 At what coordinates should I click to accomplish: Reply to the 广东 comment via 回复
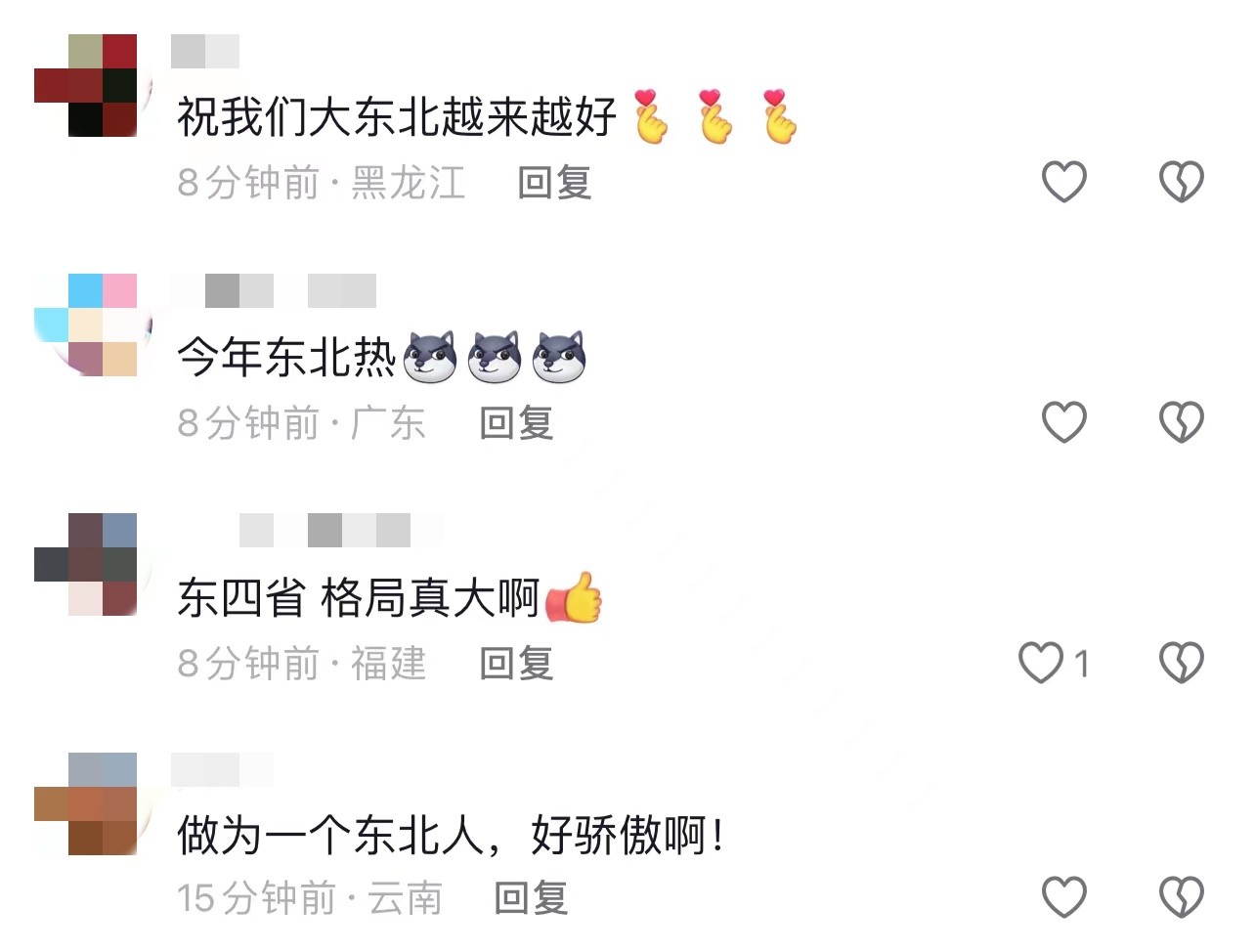point(516,423)
